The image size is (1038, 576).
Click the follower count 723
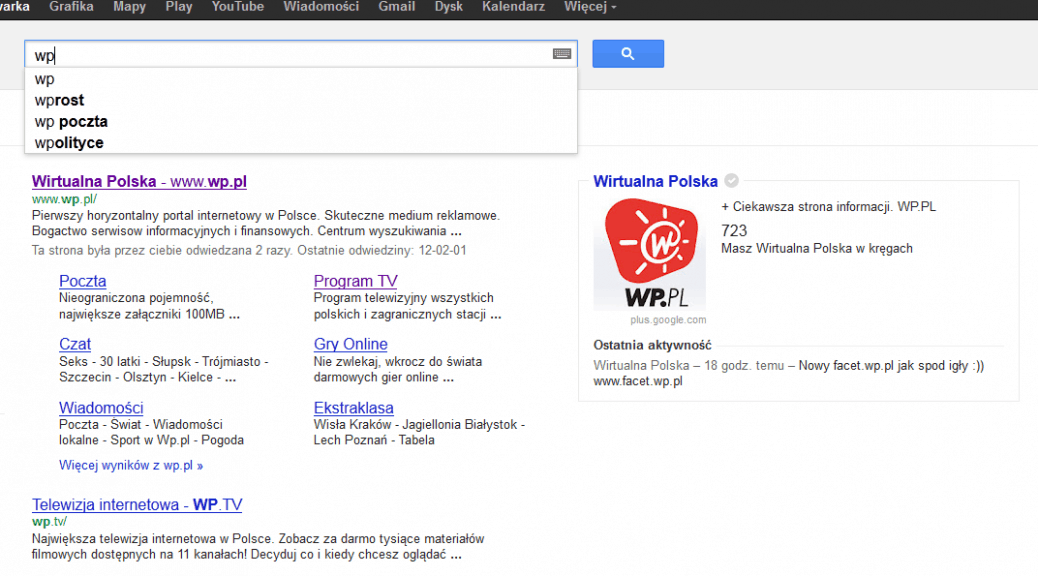click(734, 230)
